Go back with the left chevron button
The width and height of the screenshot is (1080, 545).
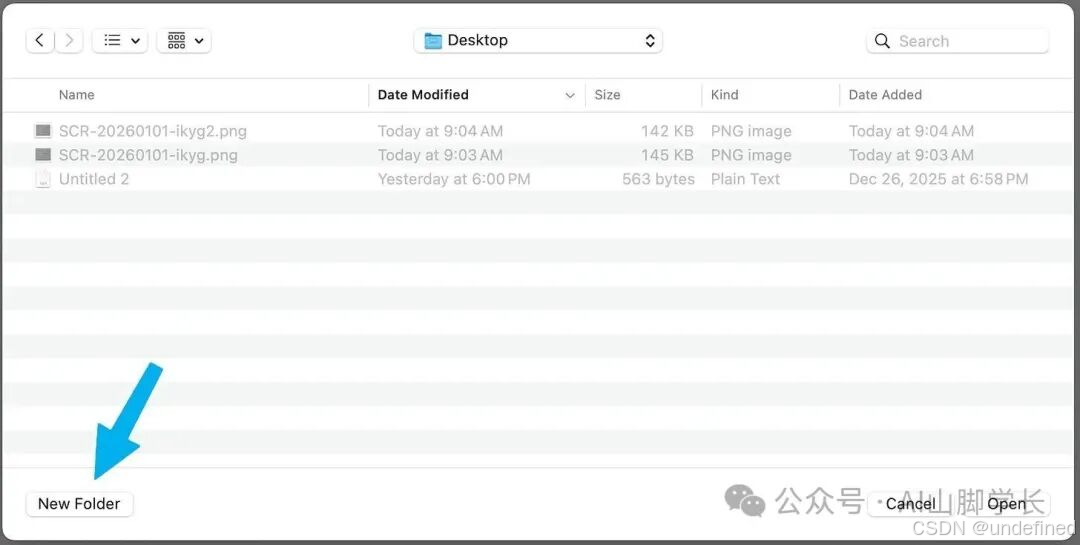tap(40, 41)
